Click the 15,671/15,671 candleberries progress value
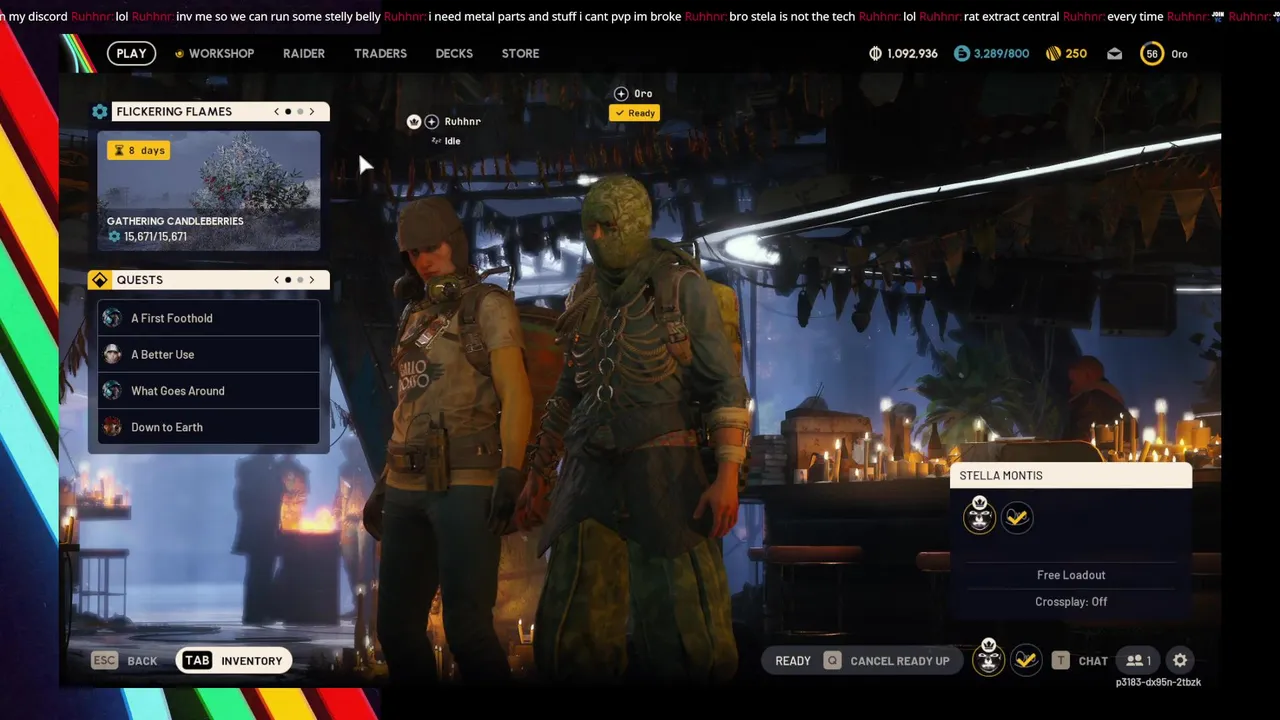The image size is (1280, 720). tap(155, 237)
